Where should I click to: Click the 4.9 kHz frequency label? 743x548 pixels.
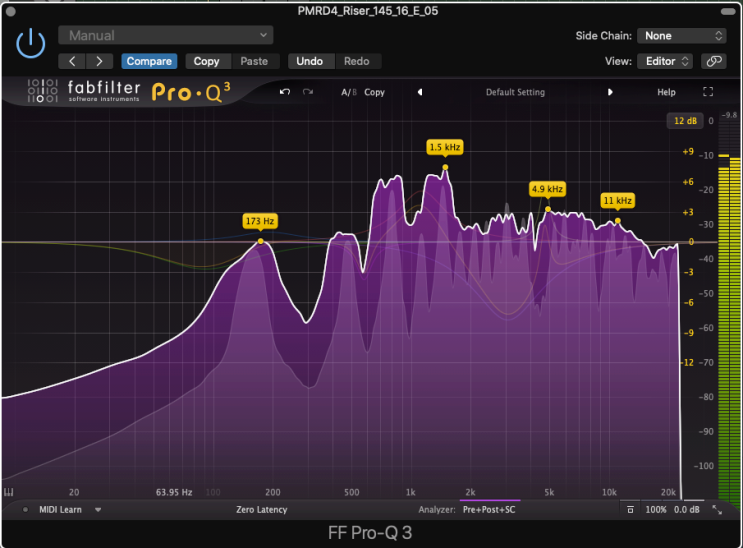pos(547,189)
